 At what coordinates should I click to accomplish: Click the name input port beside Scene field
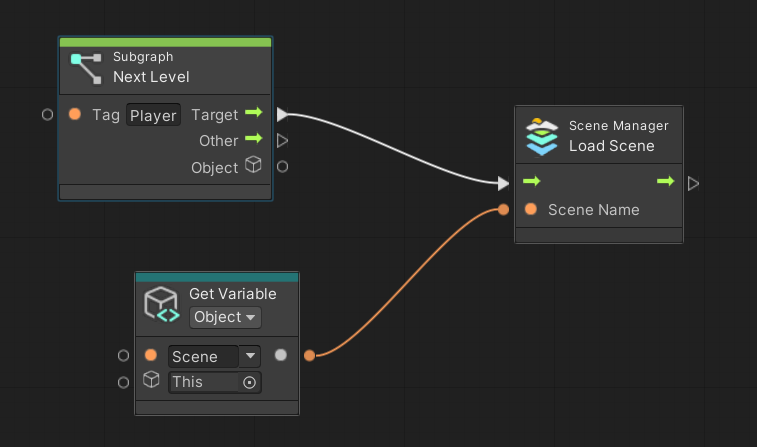point(124,356)
